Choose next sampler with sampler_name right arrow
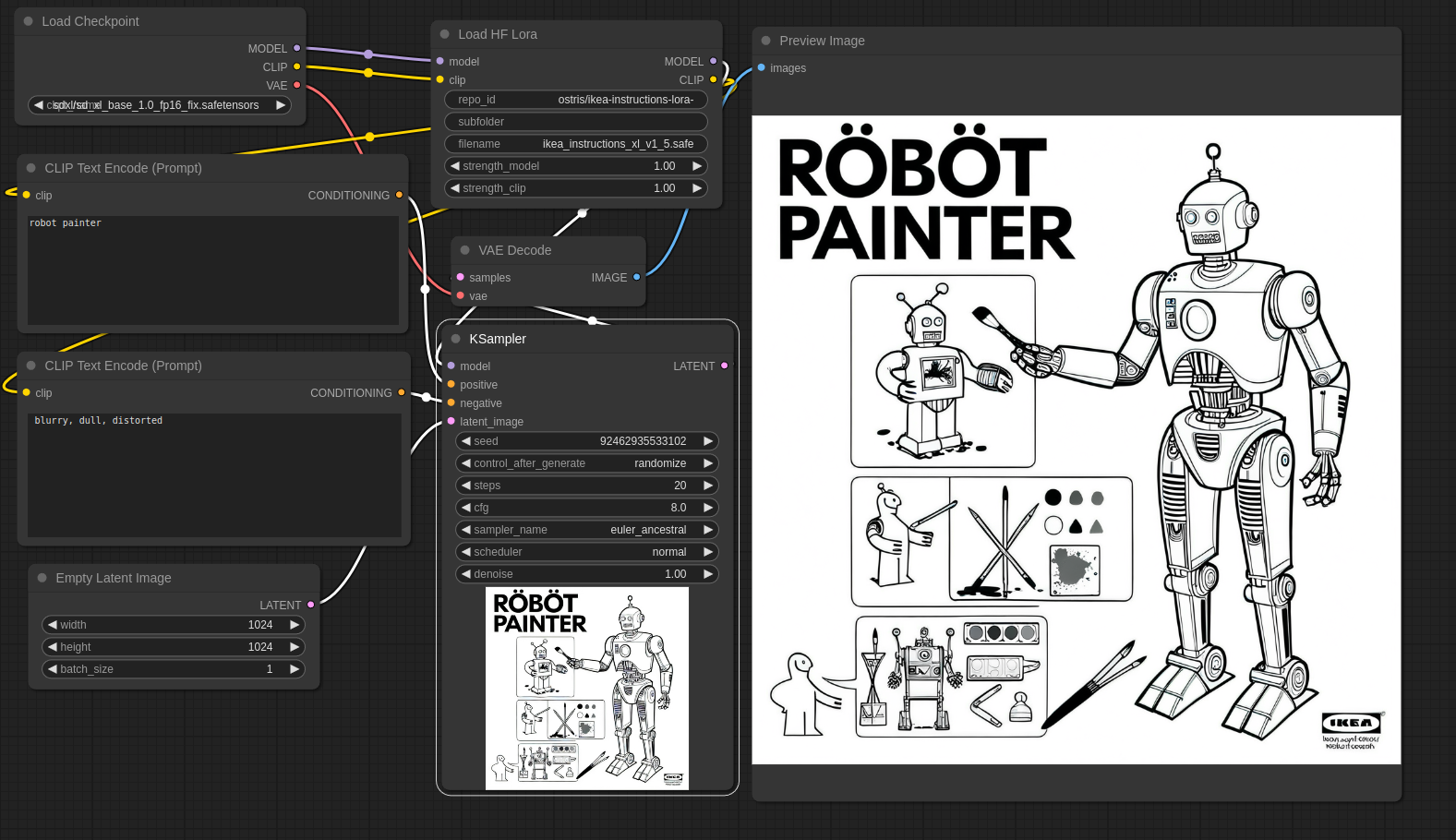The width and height of the screenshot is (1456, 840). (x=708, y=530)
